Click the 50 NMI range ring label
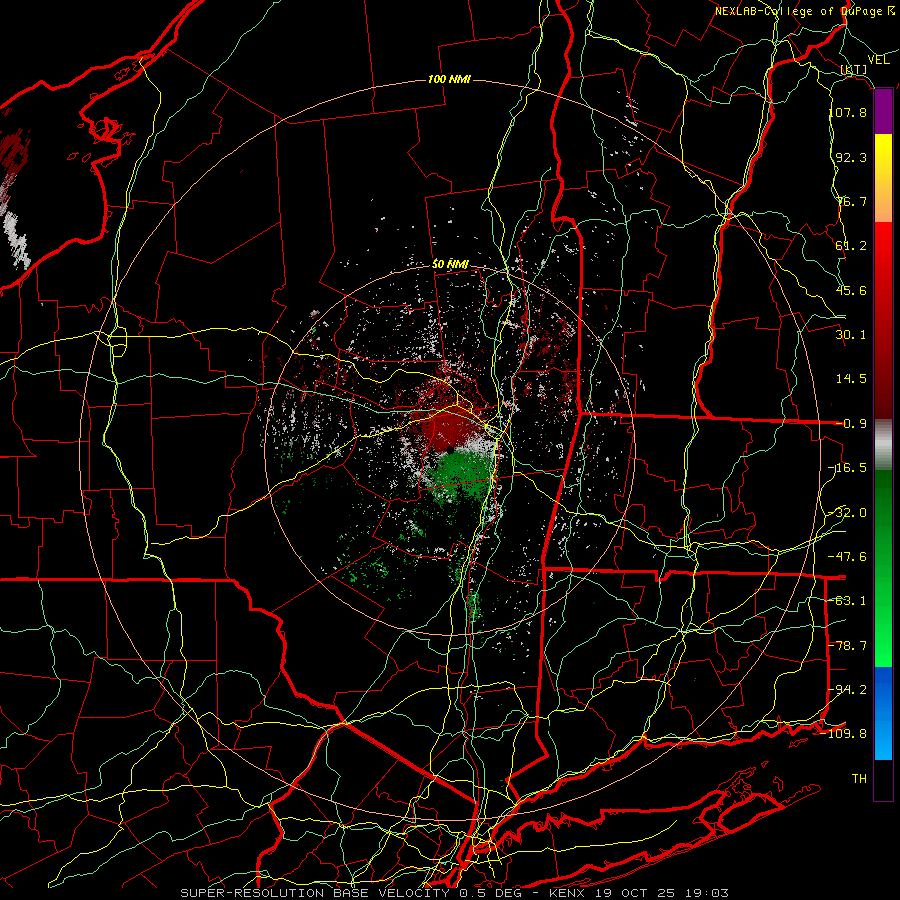 pyautogui.click(x=451, y=265)
